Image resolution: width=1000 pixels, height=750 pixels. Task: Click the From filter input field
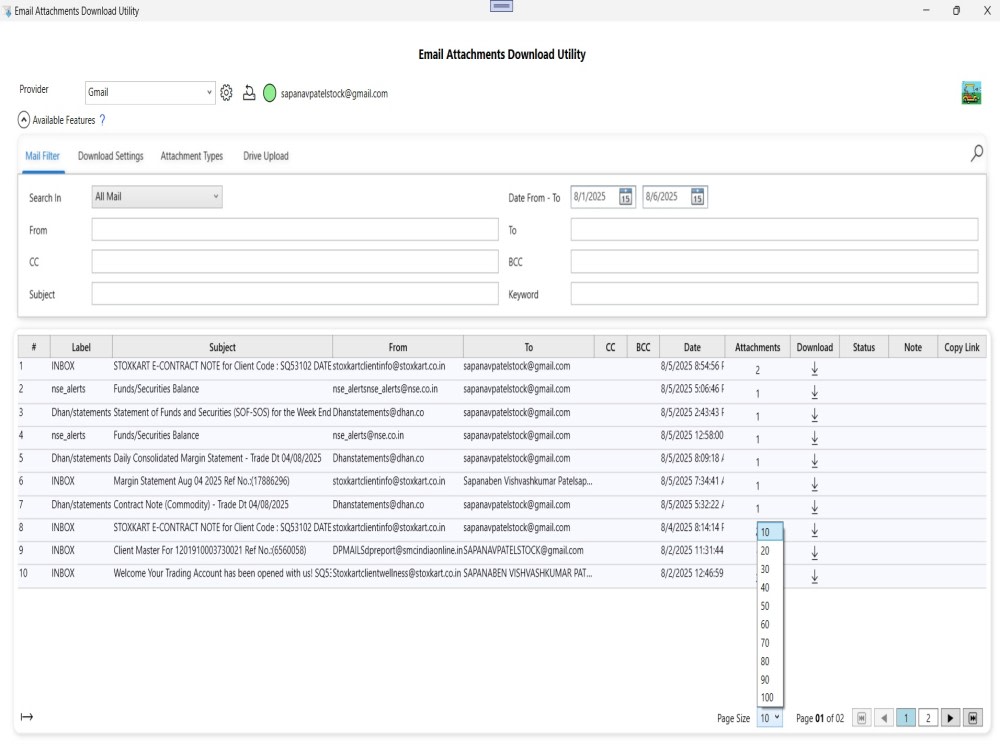click(x=295, y=230)
